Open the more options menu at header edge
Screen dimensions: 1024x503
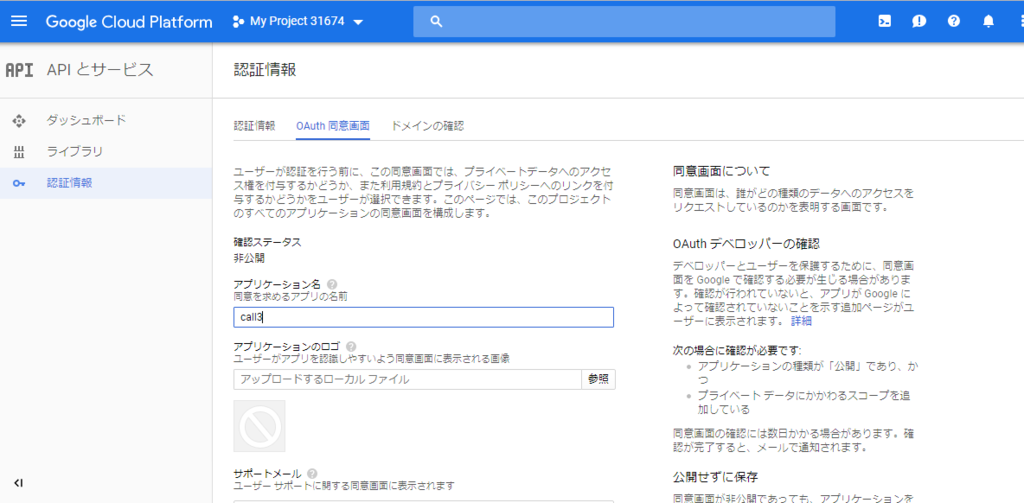1020,21
